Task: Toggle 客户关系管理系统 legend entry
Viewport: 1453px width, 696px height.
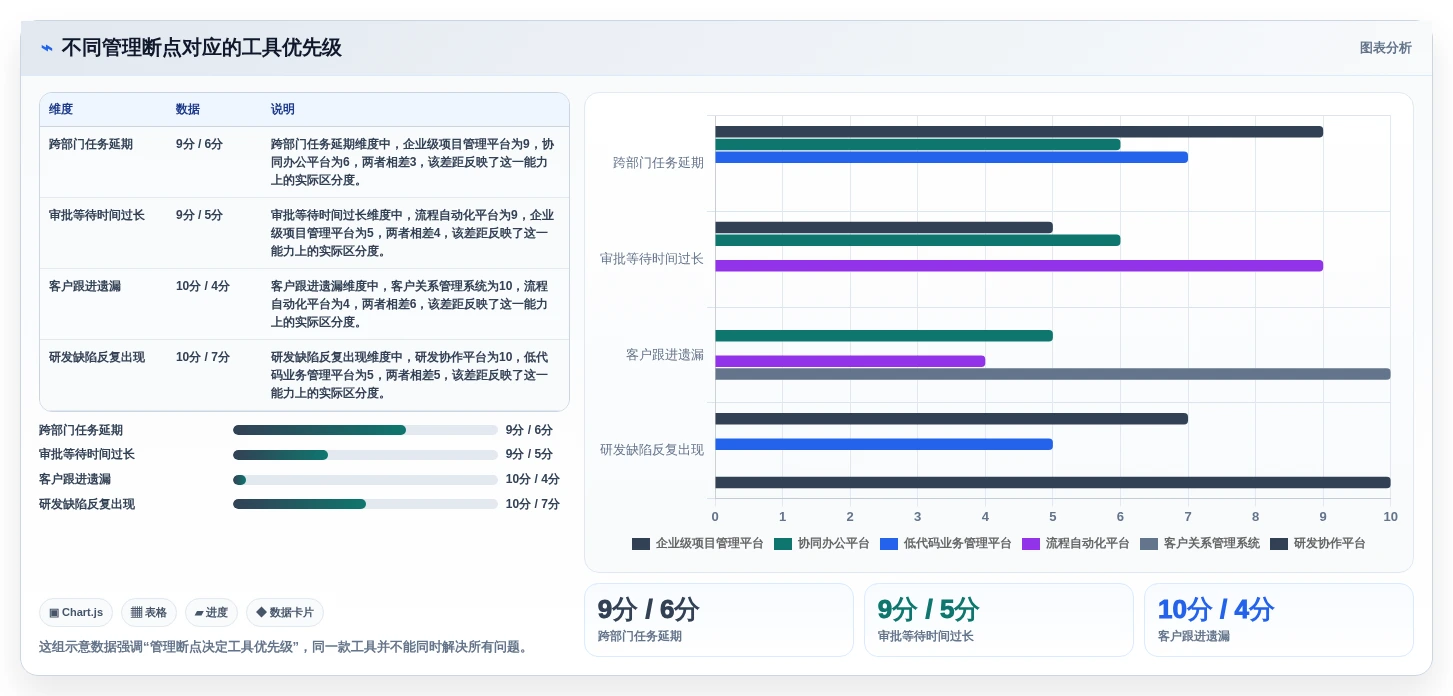Action: (1200, 544)
